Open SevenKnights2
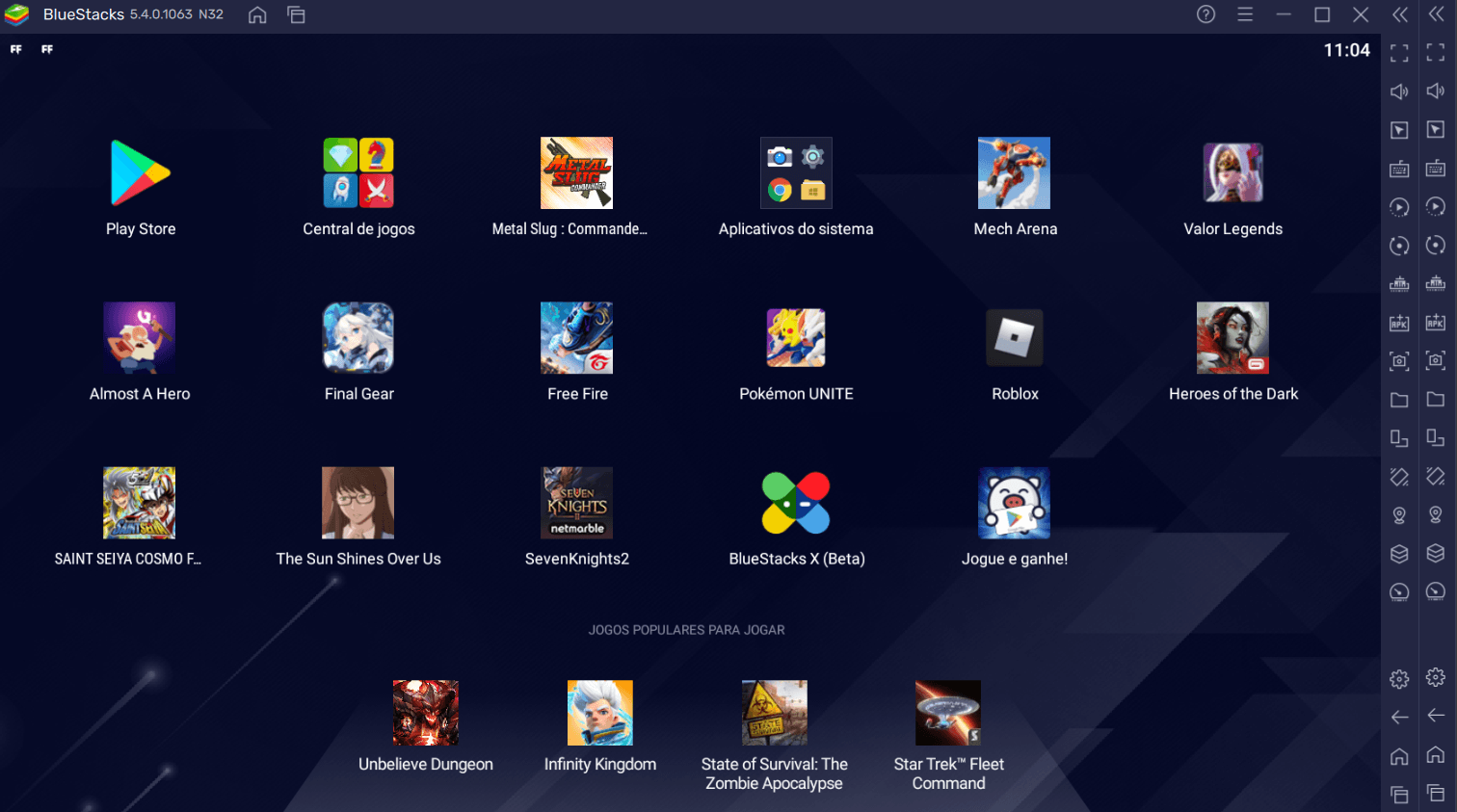The width and height of the screenshot is (1457, 812). (576, 503)
